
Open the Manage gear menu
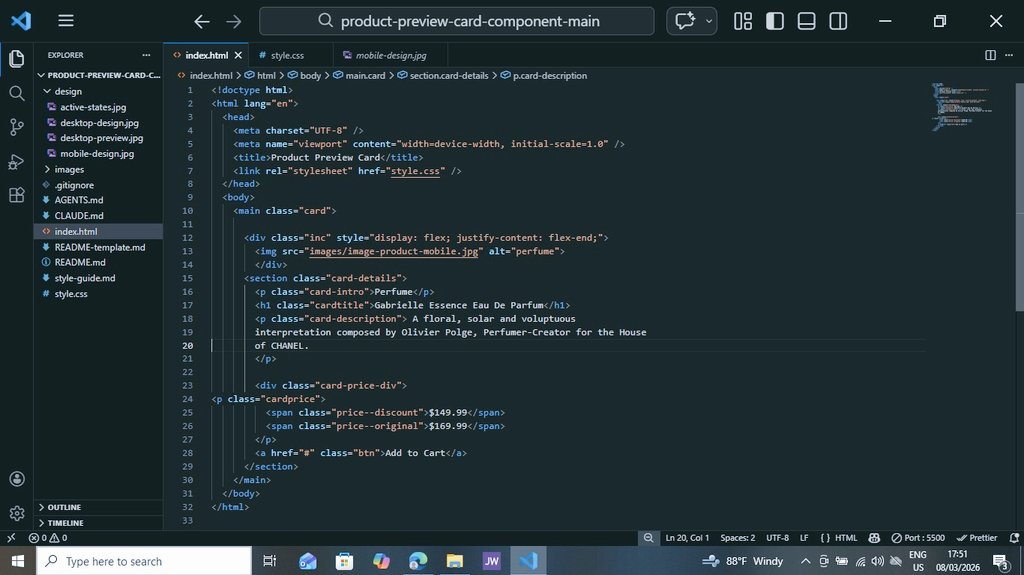(x=17, y=513)
